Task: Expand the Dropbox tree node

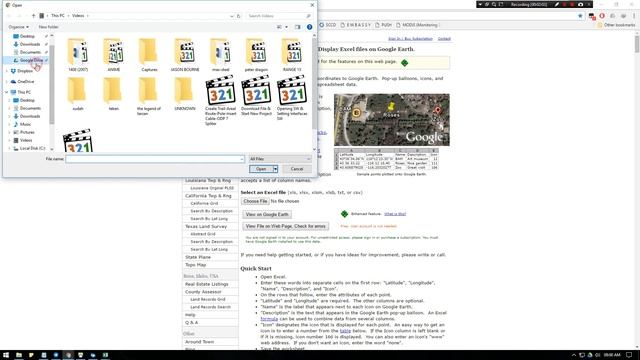Action: click(x=7, y=71)
